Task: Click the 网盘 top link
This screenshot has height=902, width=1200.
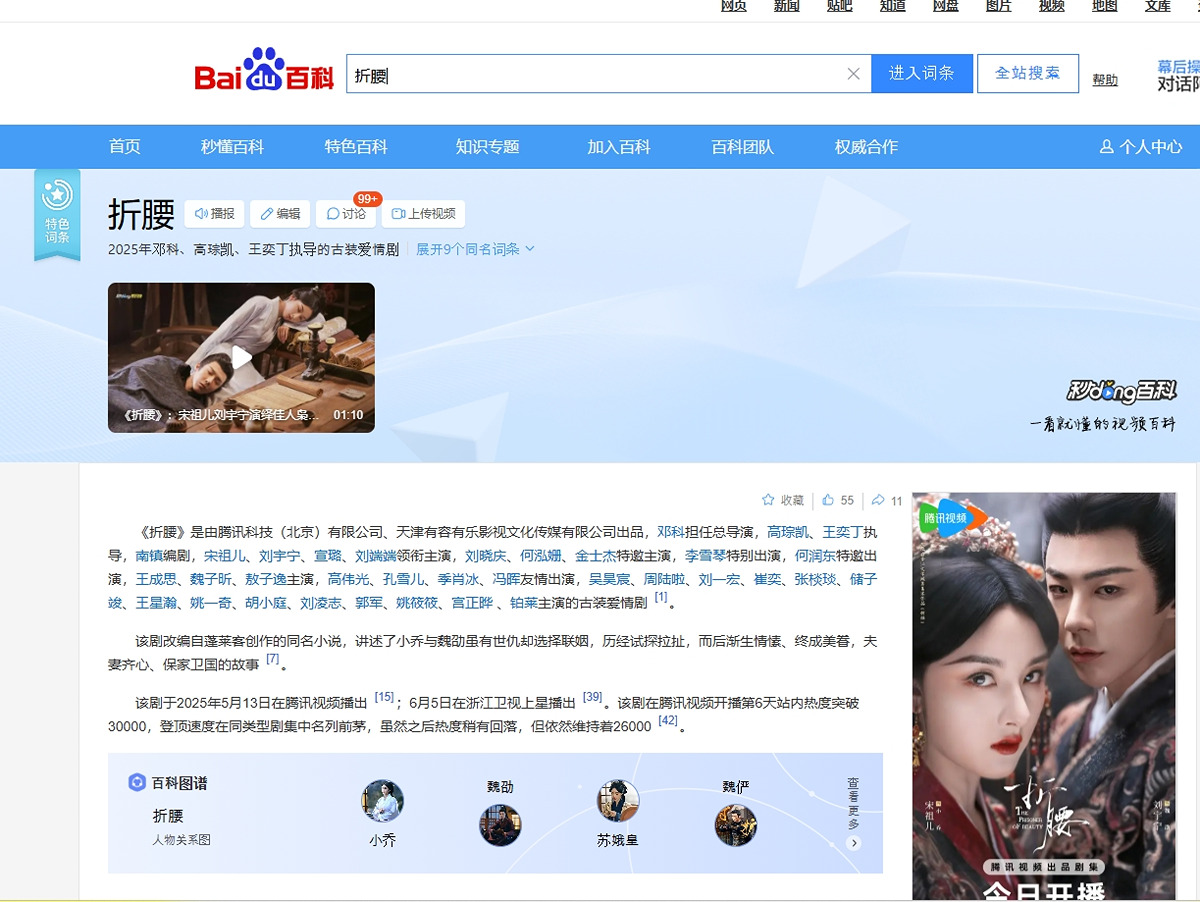Action: (946, 6)
